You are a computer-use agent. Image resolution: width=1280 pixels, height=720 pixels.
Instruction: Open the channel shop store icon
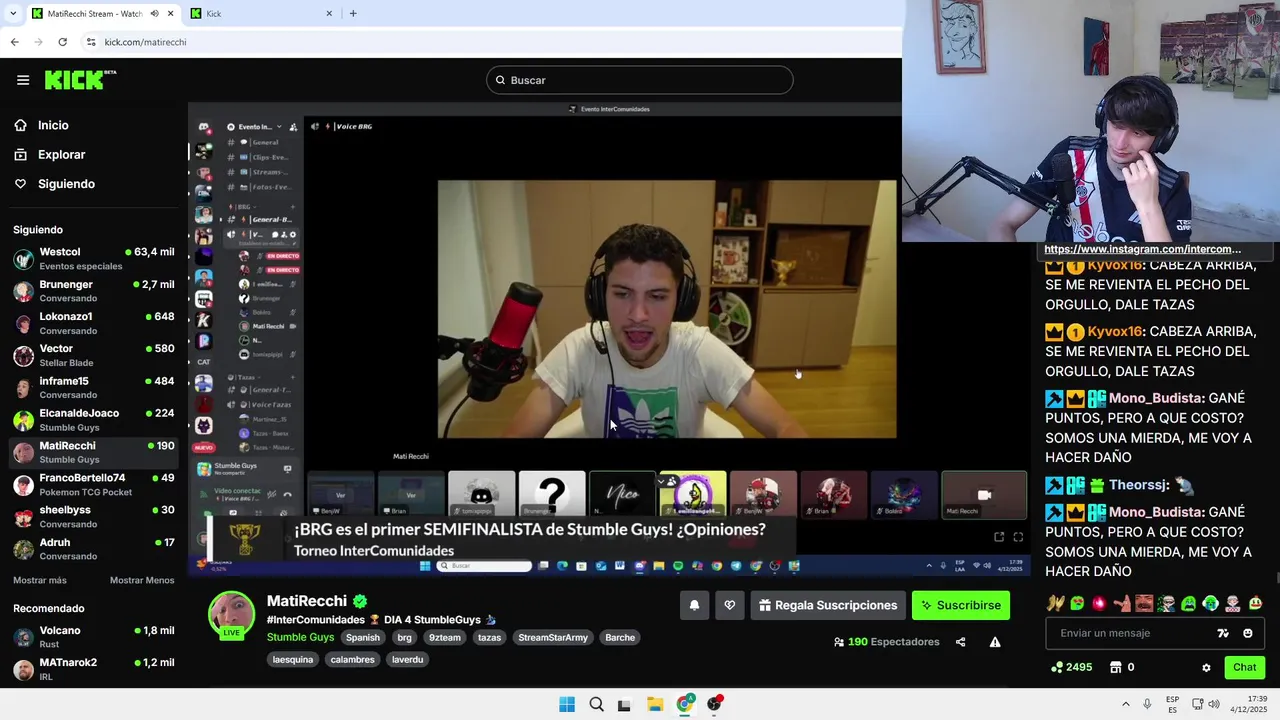pos(1117,667)
